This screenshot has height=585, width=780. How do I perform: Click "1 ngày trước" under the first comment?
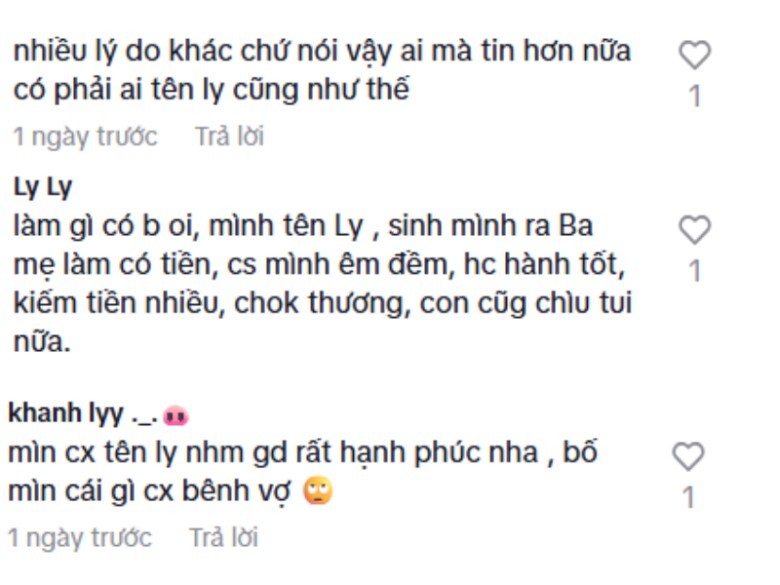(85, 137)
